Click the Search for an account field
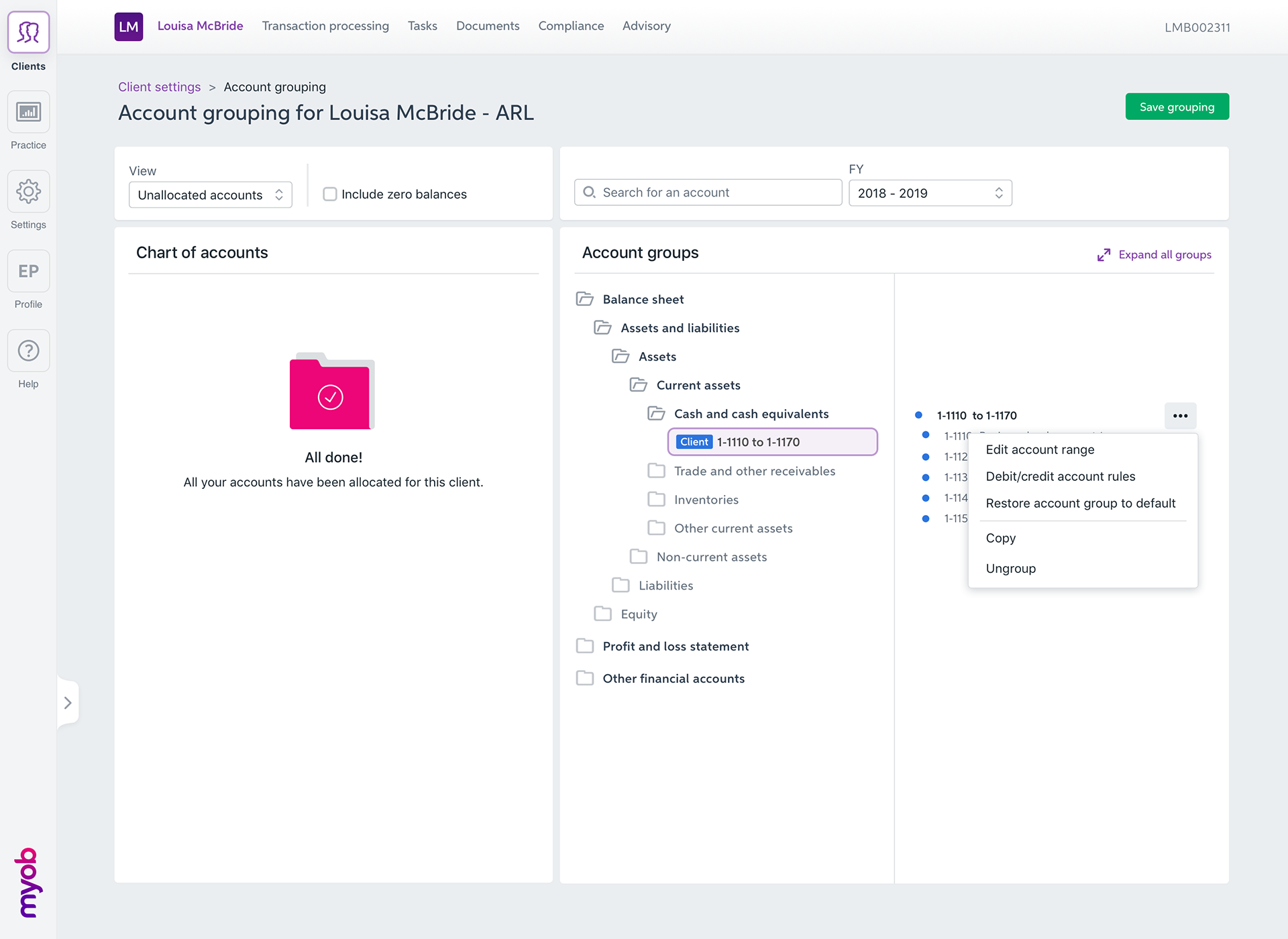 (708, 192)
